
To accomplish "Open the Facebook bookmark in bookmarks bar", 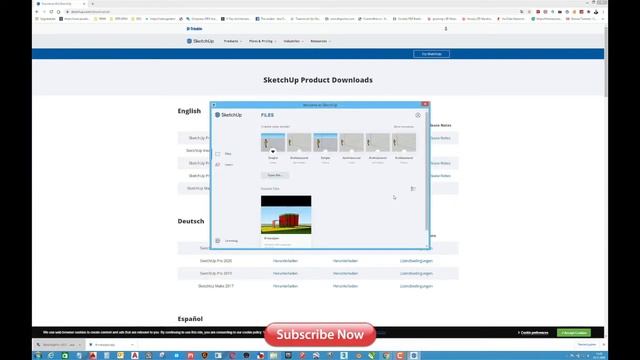I will click(x=271, y=19).
